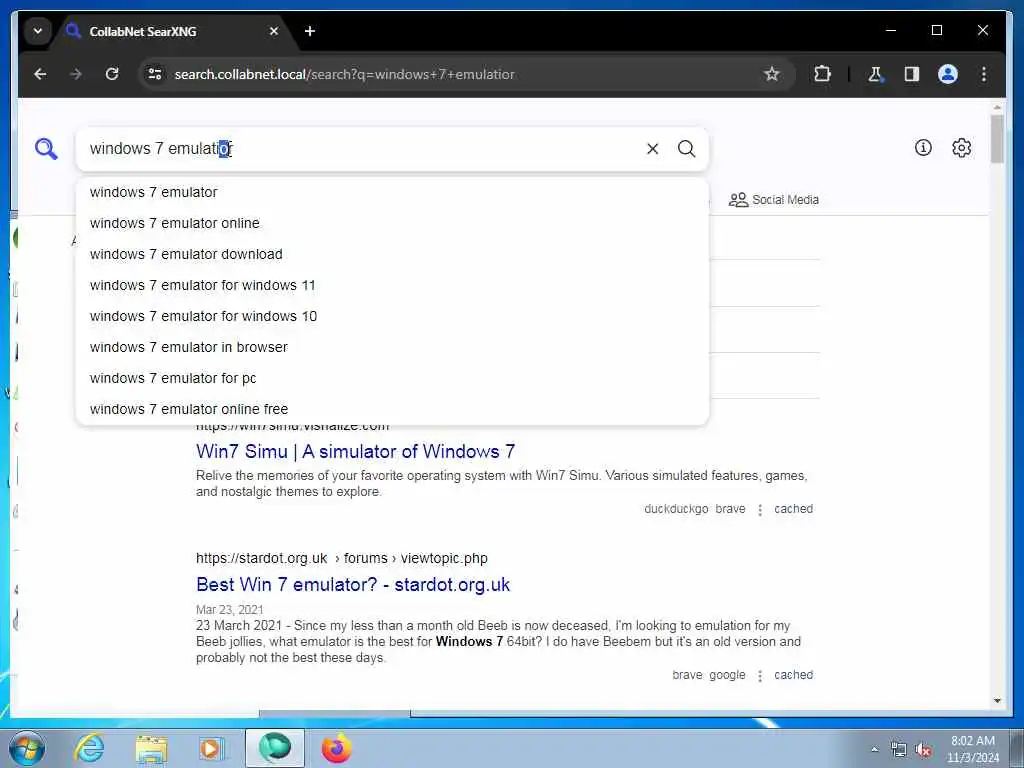
Task: Submit search using magnifier button
Action: 686,149
